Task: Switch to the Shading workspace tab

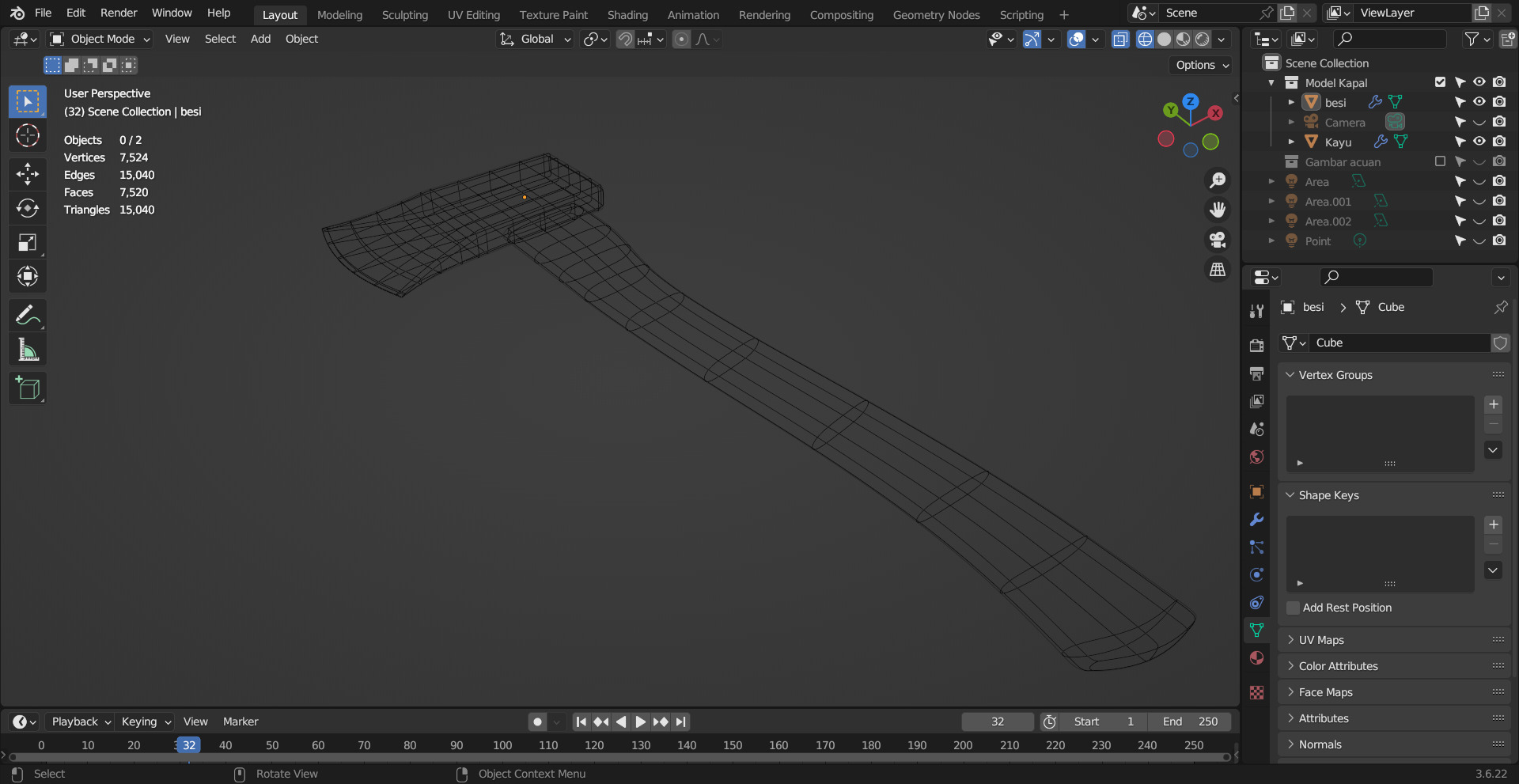Action: pos(627,14)
